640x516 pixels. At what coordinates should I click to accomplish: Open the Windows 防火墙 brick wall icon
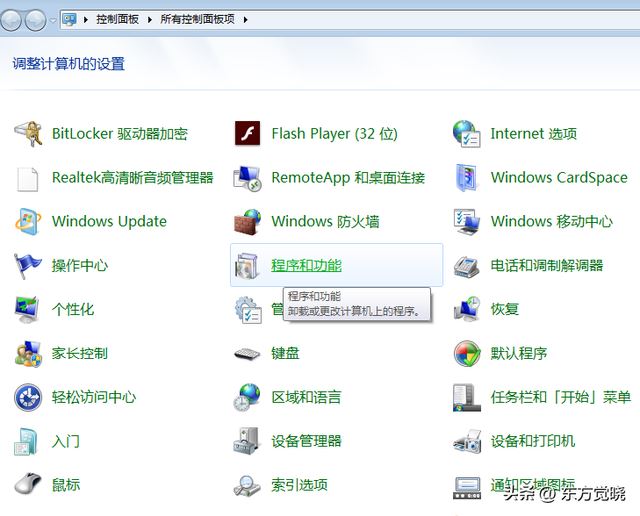pyautogui.click(x=247, y=221)
